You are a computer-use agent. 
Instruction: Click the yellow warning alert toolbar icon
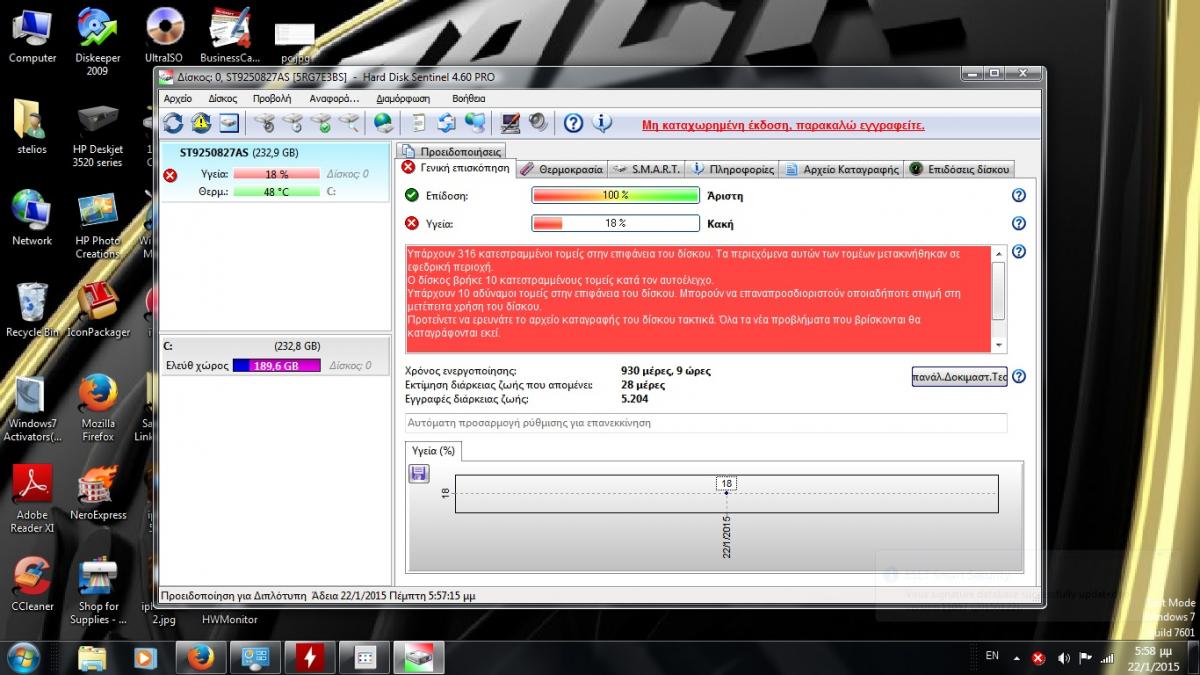[201, 123]
